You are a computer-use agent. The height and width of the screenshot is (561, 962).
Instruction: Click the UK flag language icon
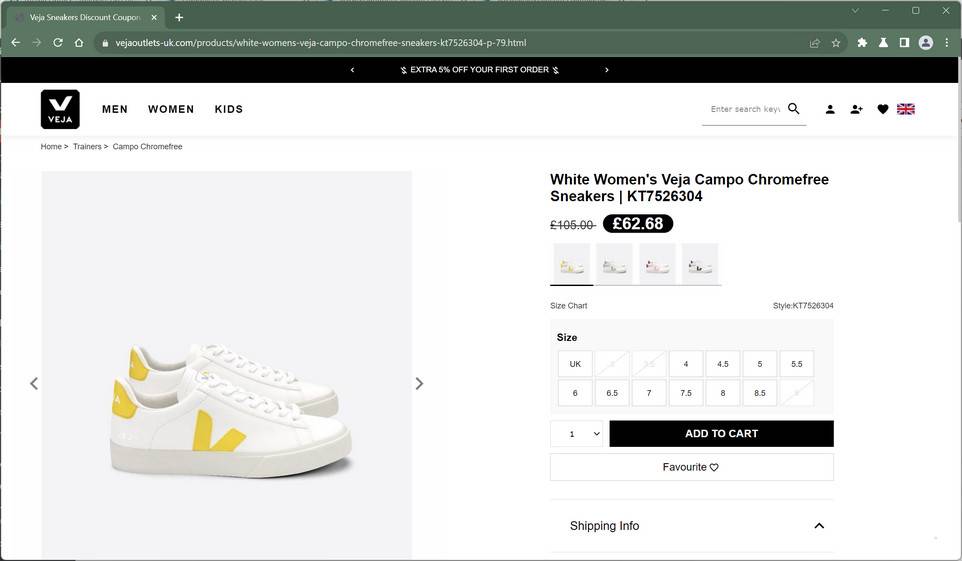click(906, 109)
